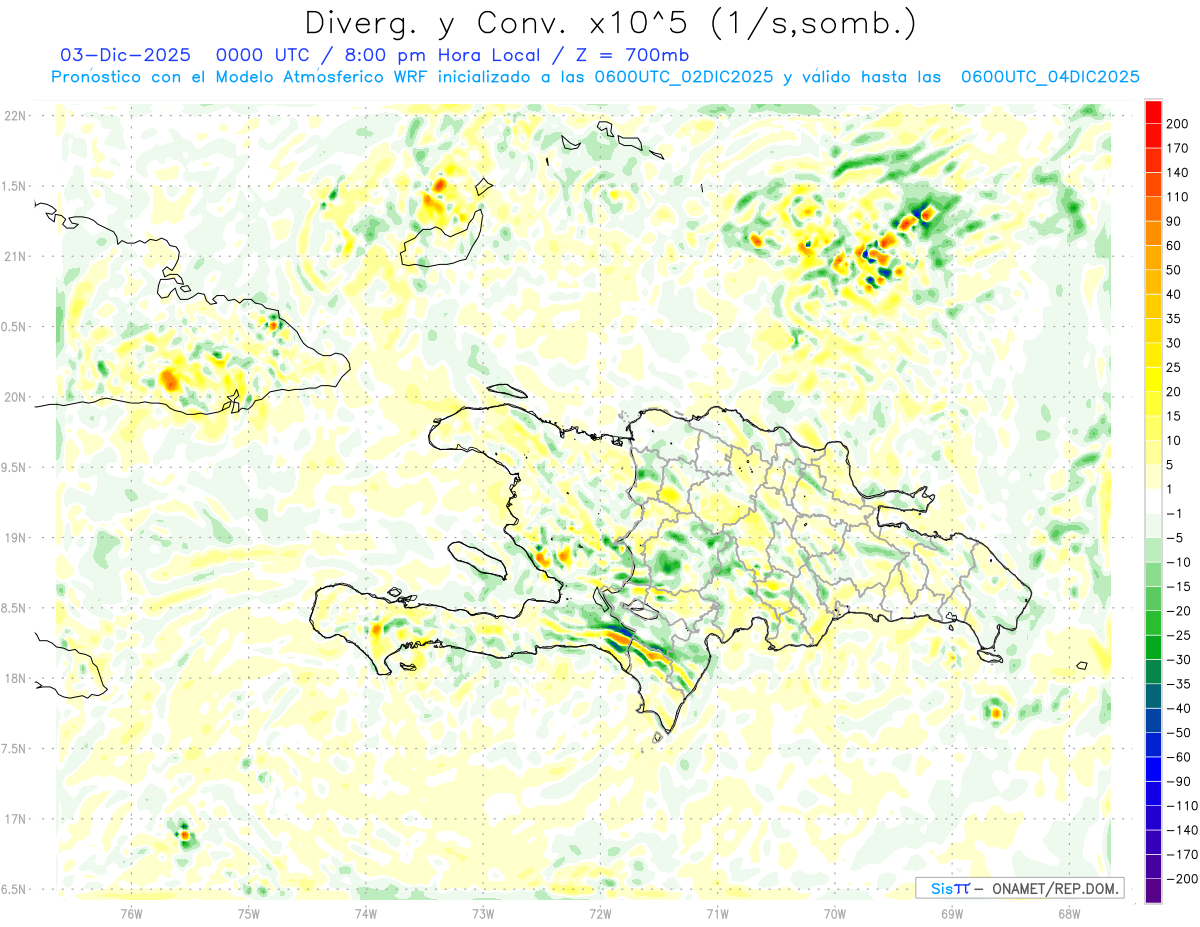Click the colorbar label '170'
The height and width of the screenshot is (927, 1200).
(x=1177, y=148)
